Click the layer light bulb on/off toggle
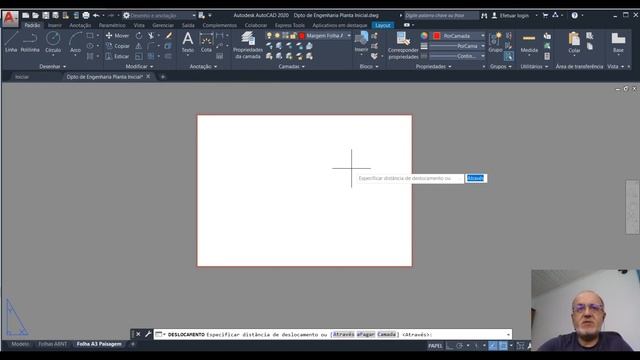This screenshot has height=360, width=640. click(x=269, y=36)
